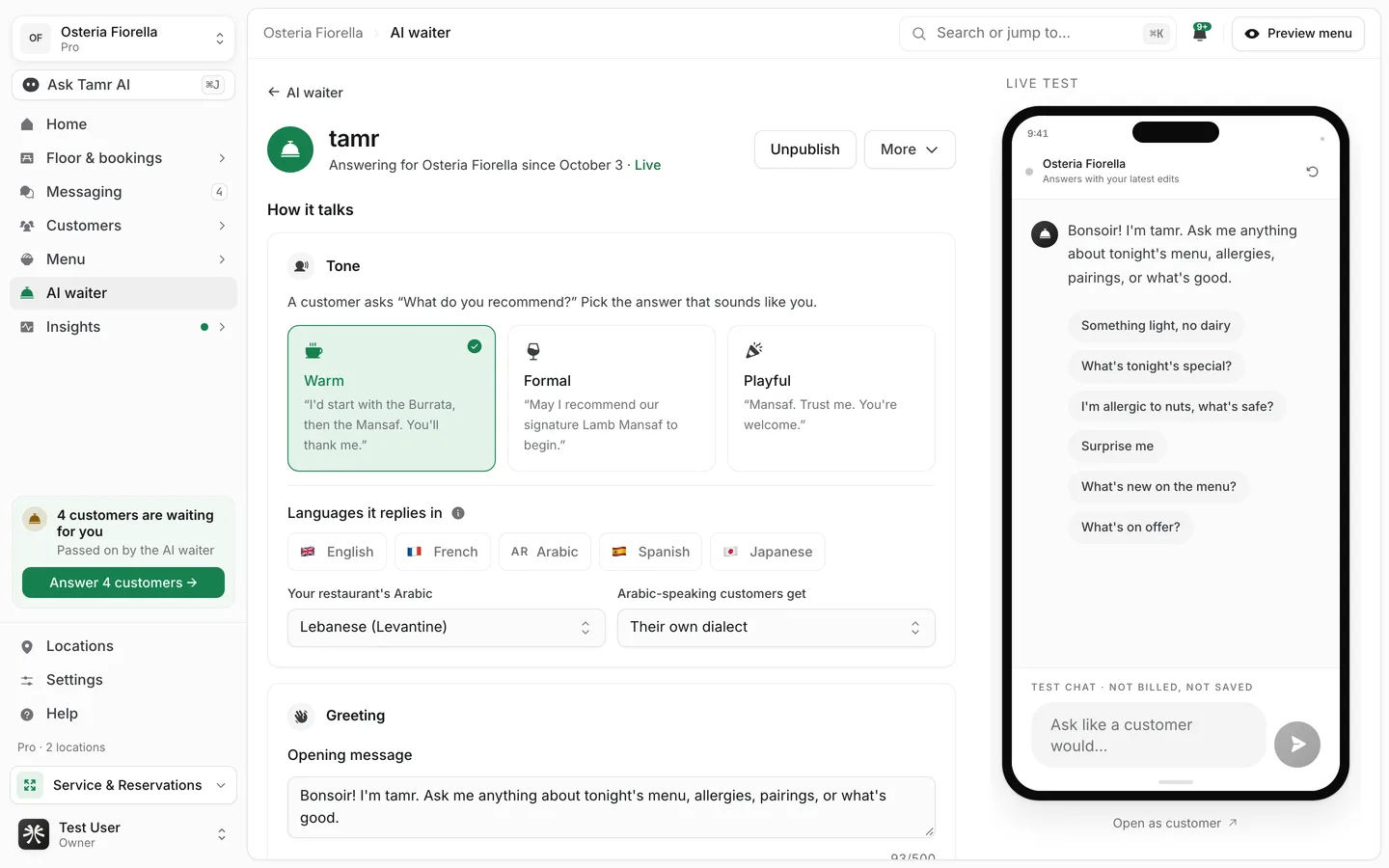Screen dimensions: 1389x868
Task: Toggle the Arabic language chip
Action: pyautogui.click(x=545, y=552)
